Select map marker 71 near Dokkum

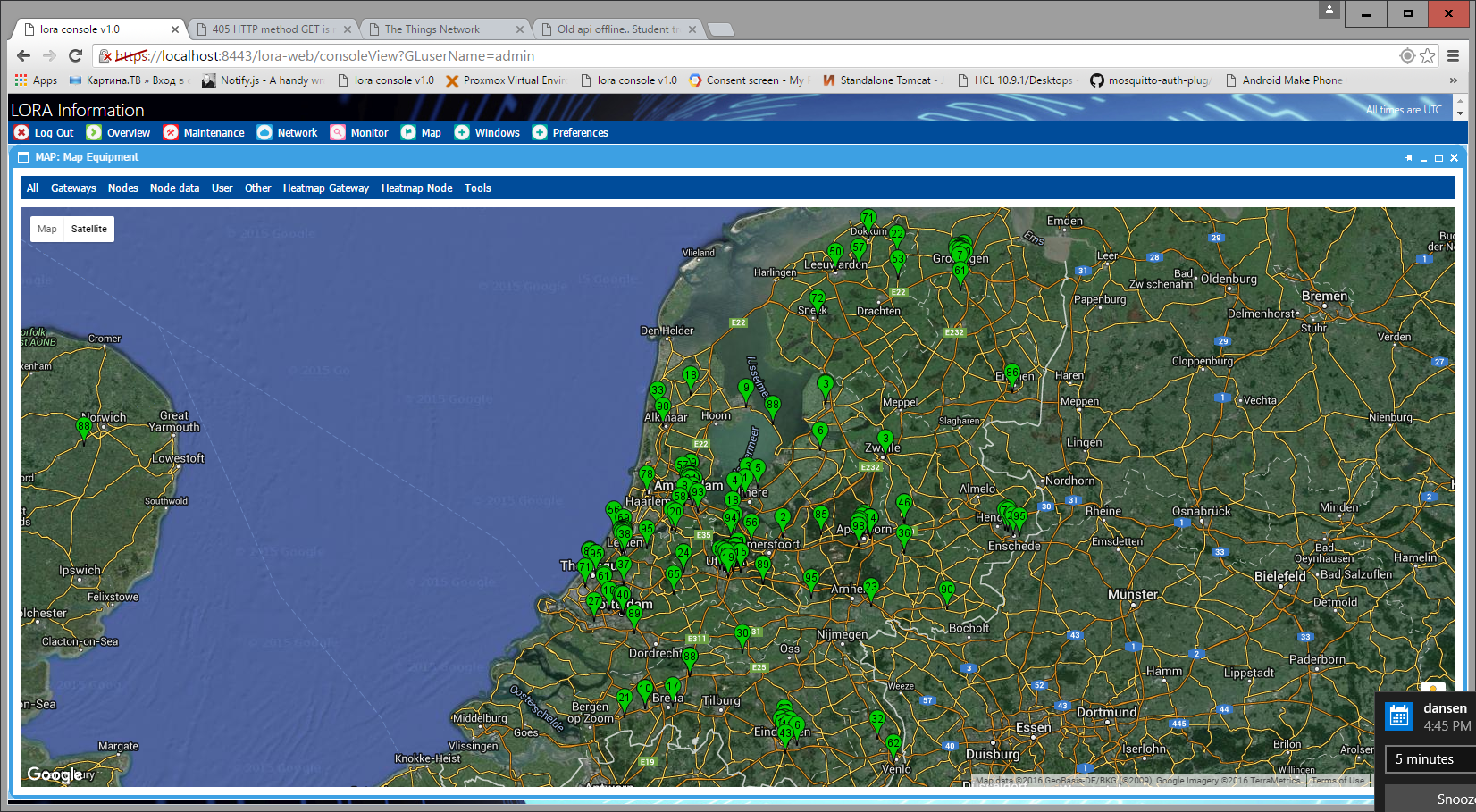[x=868, y=220]
